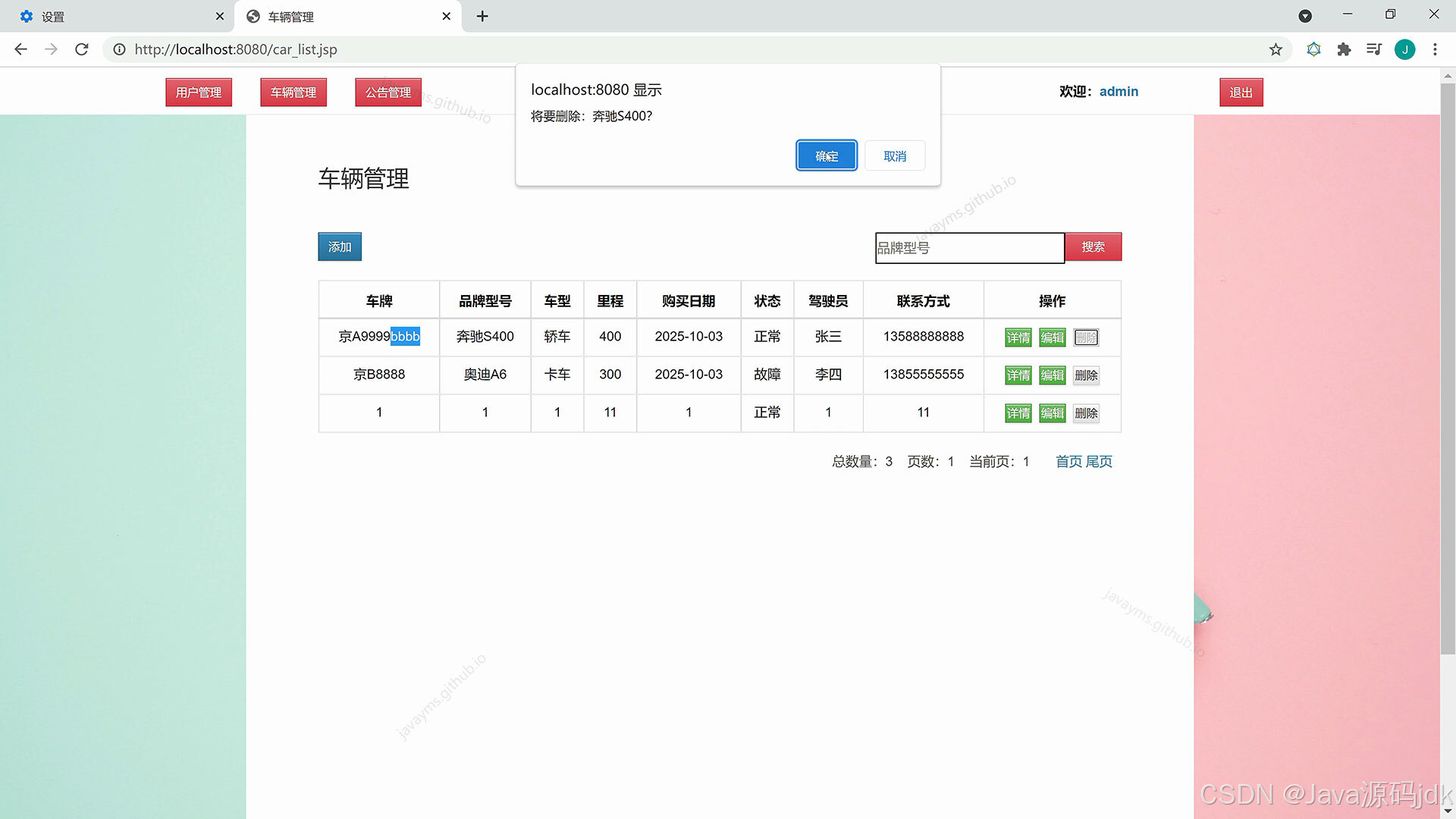Screen dimensions: 1456x819
Task: Click the 京B8888 plate cell
Action: click(379, 374)
